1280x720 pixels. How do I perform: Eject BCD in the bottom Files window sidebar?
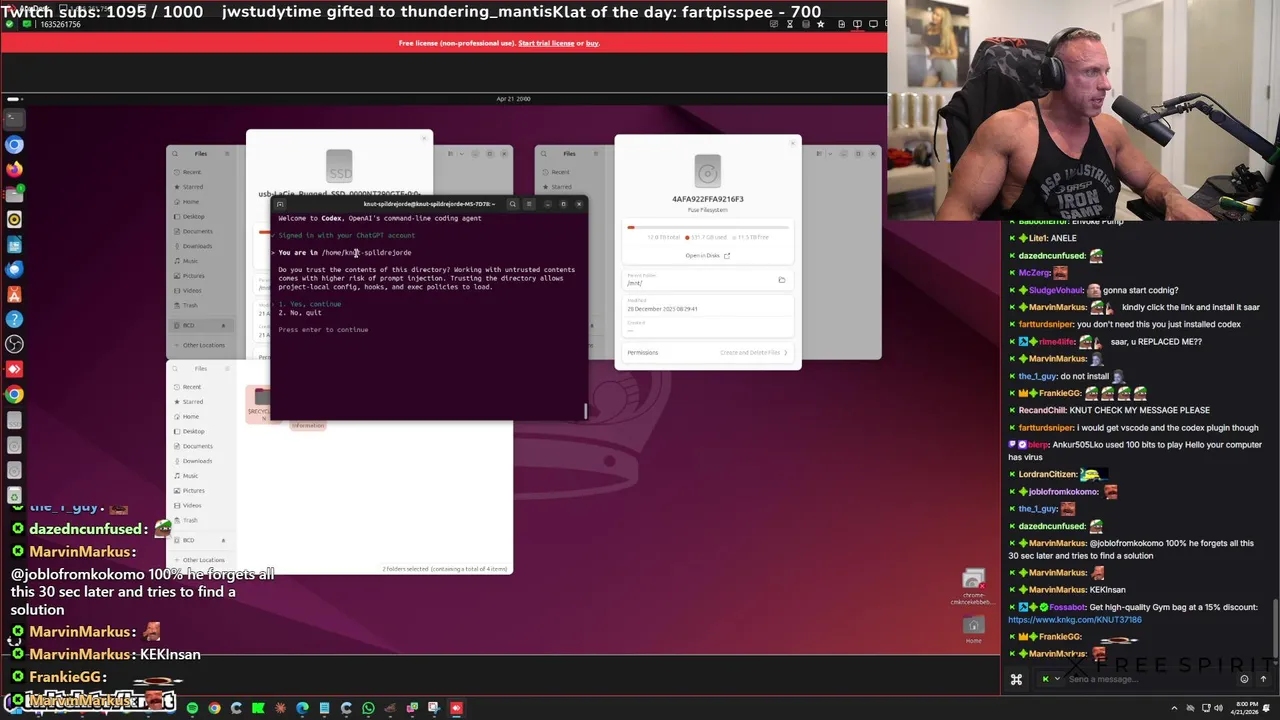click(x=223, y=540)
